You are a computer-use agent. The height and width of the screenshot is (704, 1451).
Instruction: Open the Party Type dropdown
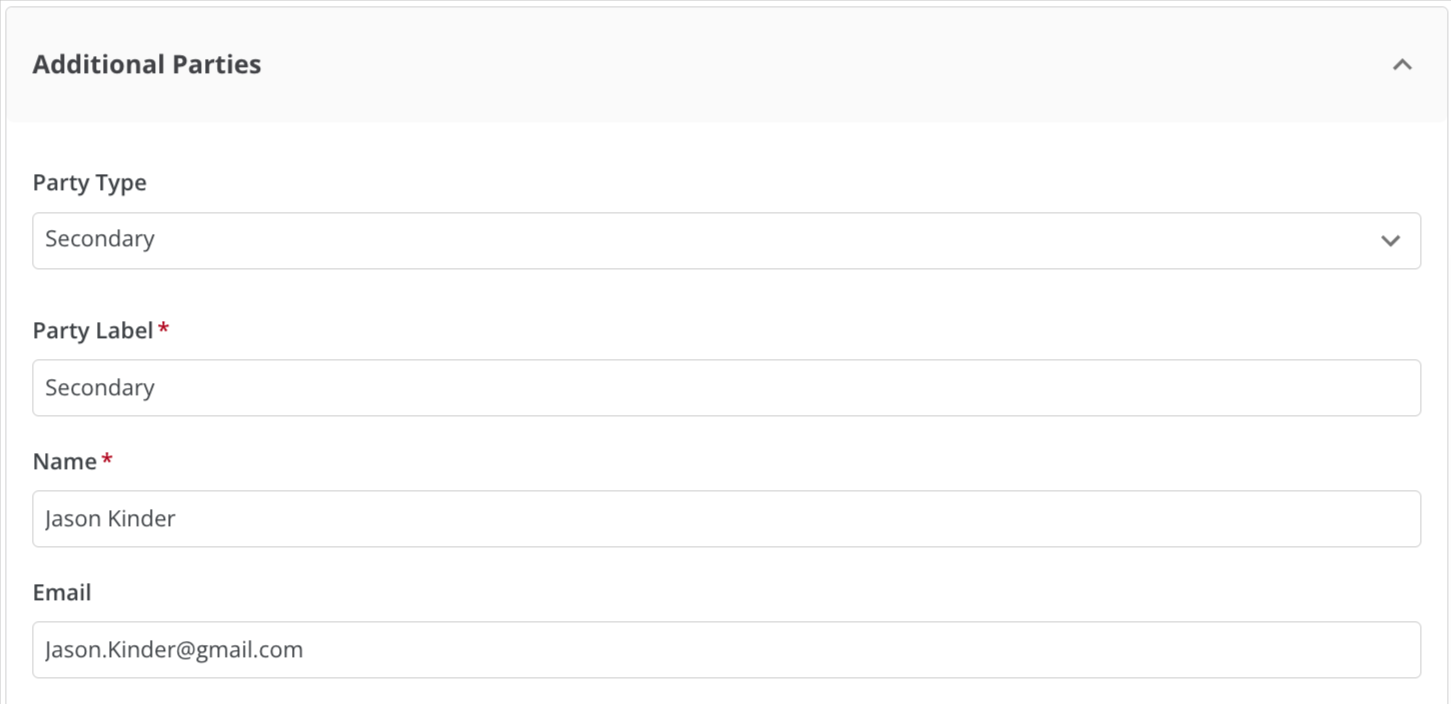(x=726, y=240)
